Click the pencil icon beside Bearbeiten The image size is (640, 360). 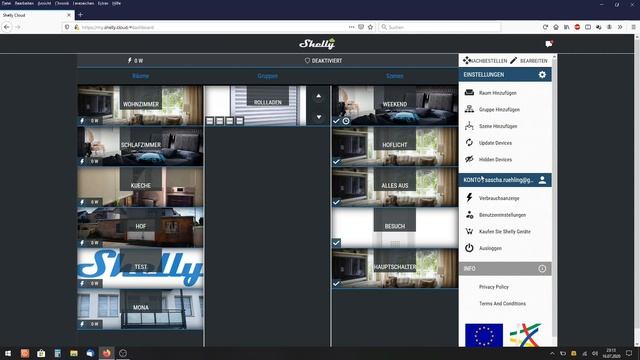pyautogui.click(x=513, y=60)
